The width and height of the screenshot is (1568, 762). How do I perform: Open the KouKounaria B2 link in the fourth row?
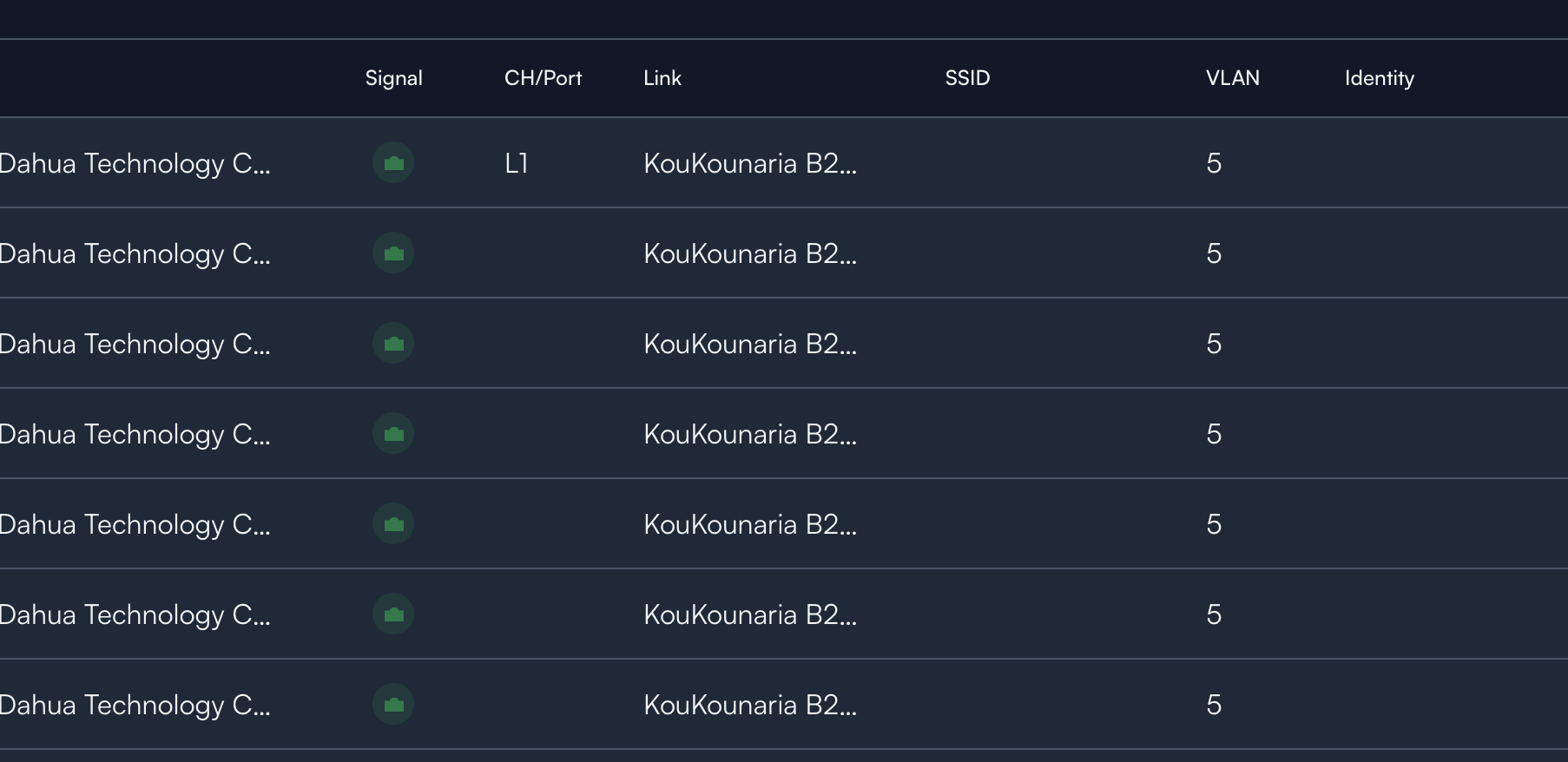coord(749,434)
